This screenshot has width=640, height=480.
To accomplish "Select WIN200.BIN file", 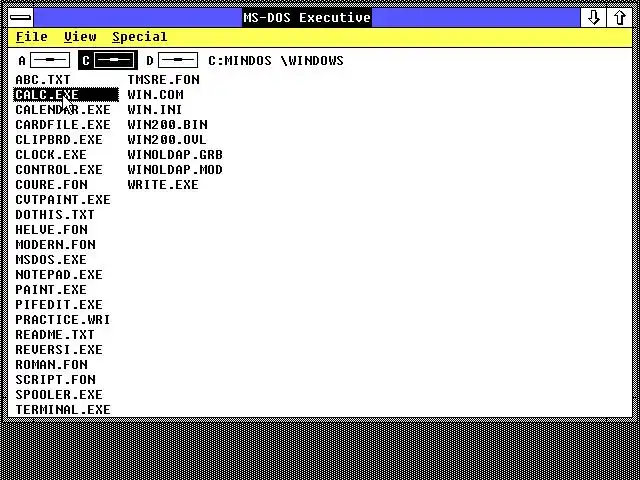I will tap(167, 124).
